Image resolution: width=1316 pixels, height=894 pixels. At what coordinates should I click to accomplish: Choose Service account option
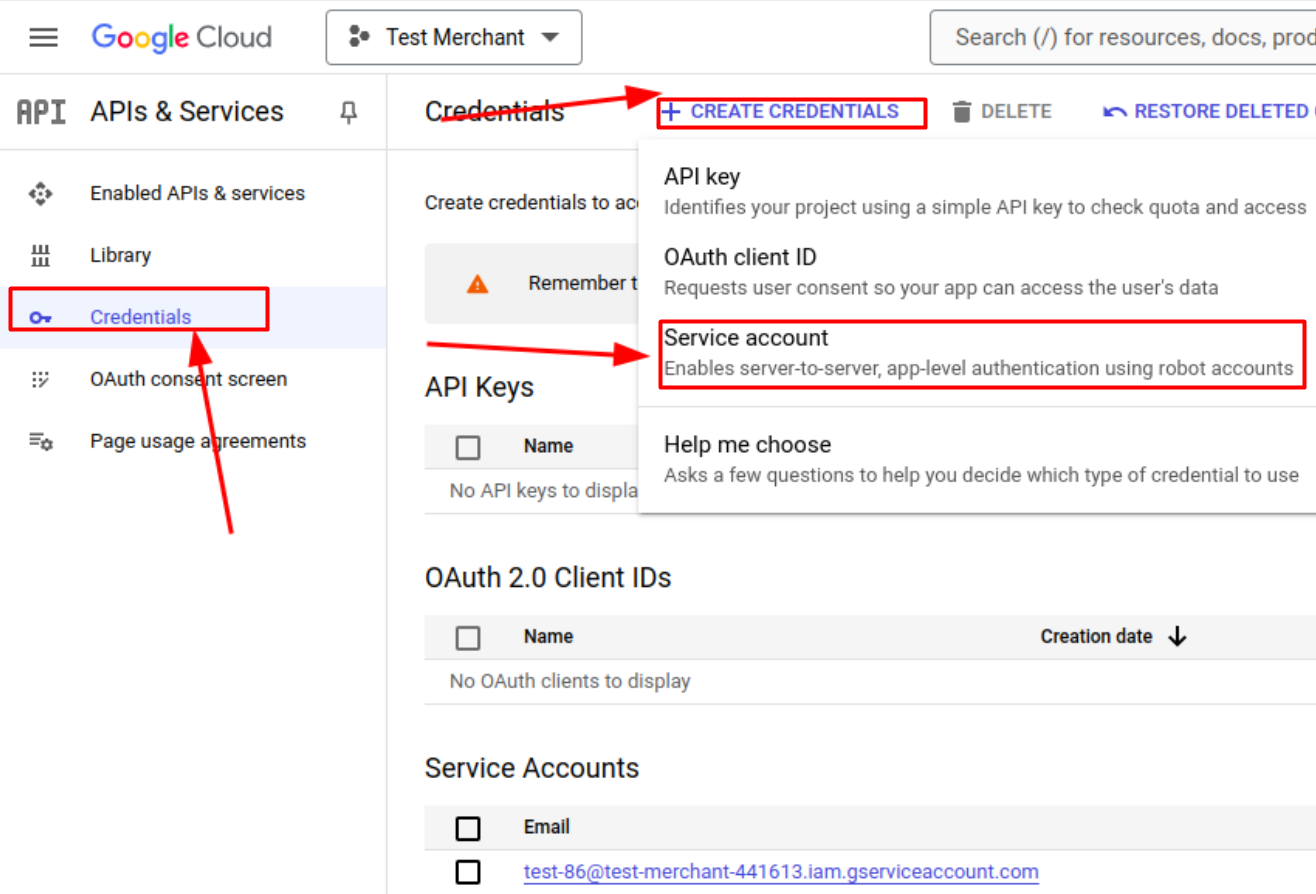click(977, 352)
